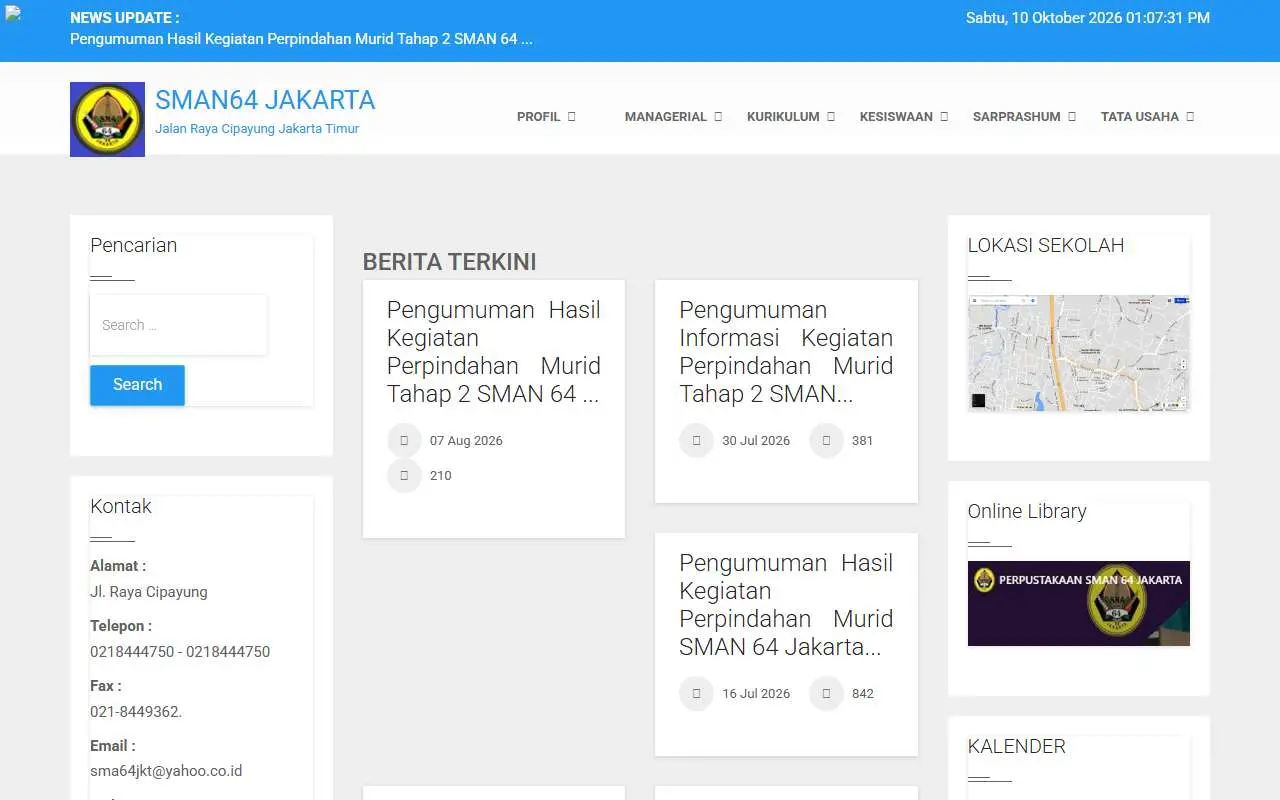Open the KURIKULUM menu
This screenshot has width=1280, height=800.
pyautogui.click(x=783, y=117)
